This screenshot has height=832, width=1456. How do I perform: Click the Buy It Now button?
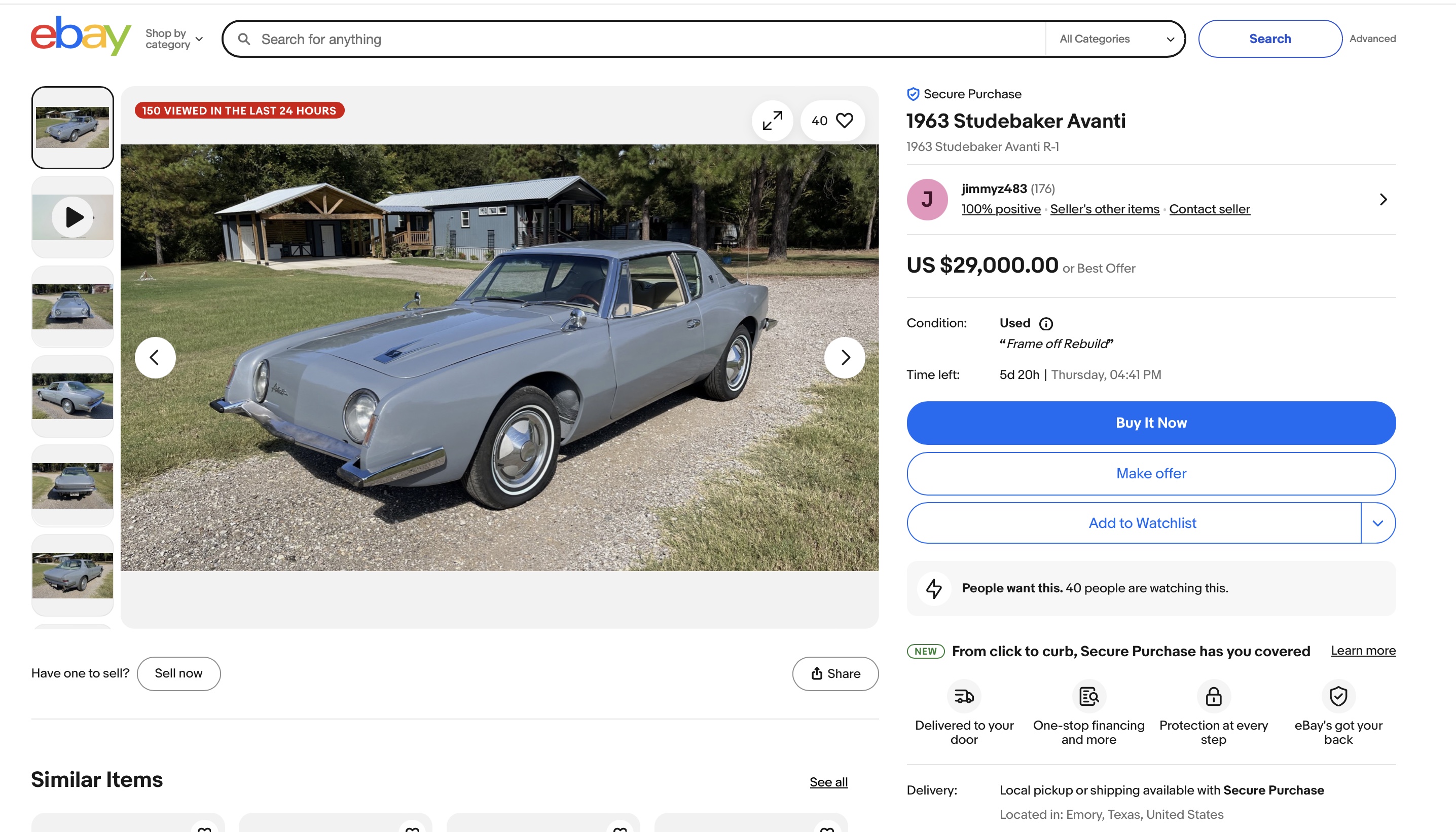point(1151,423)
